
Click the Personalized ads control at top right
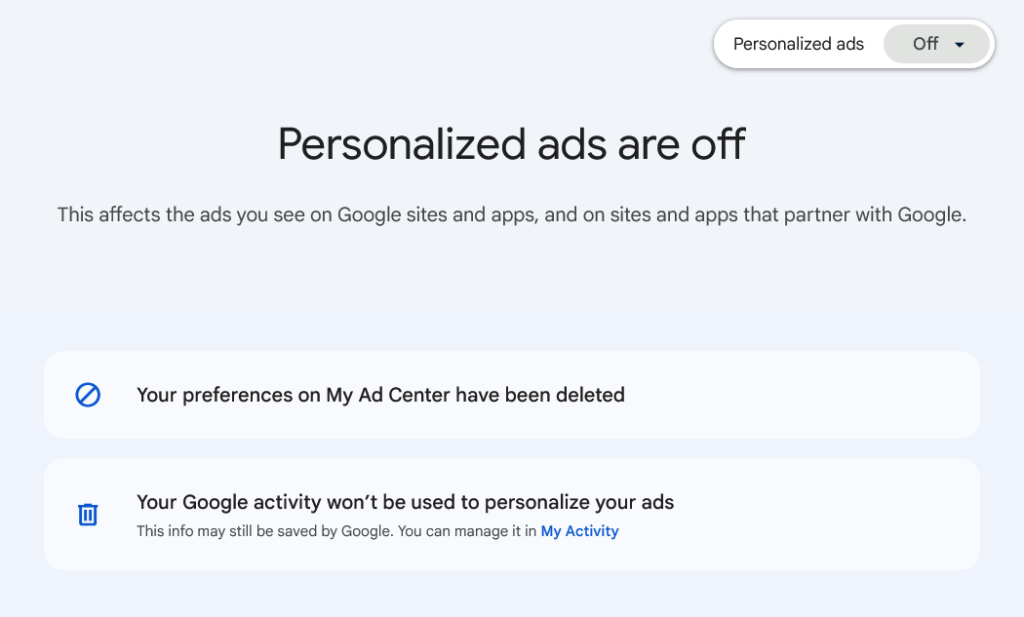click(x=853, y=44)
